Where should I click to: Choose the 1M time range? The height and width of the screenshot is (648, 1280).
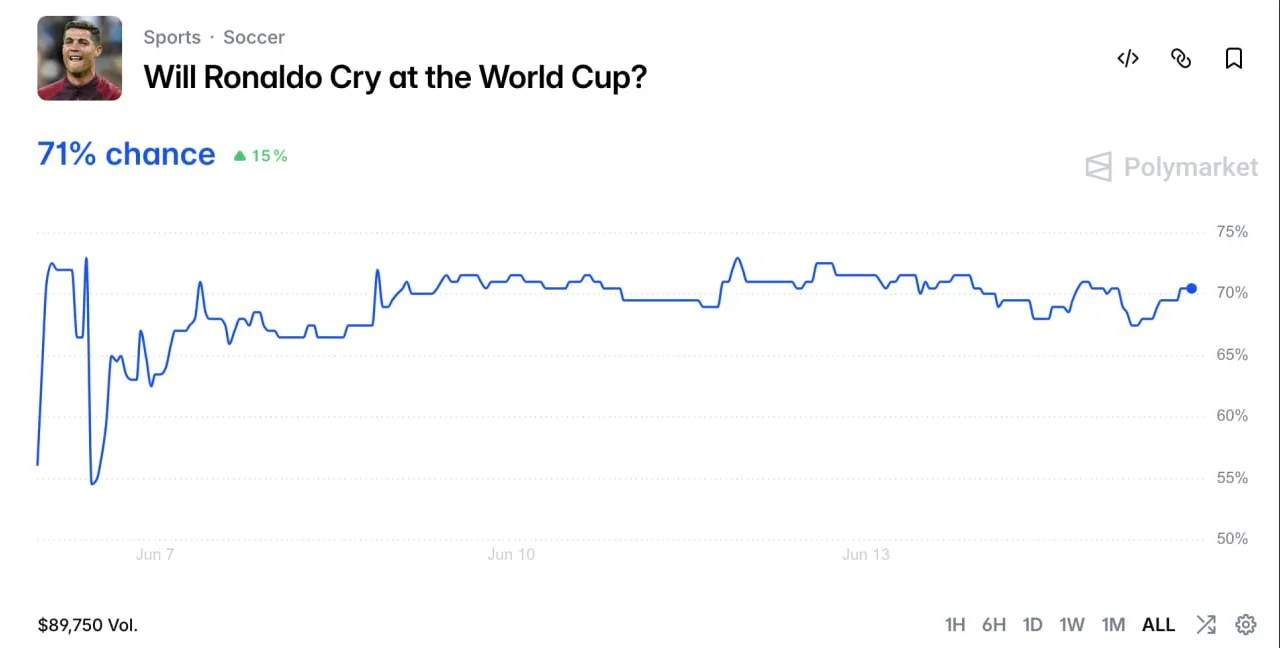[1113, 625]
